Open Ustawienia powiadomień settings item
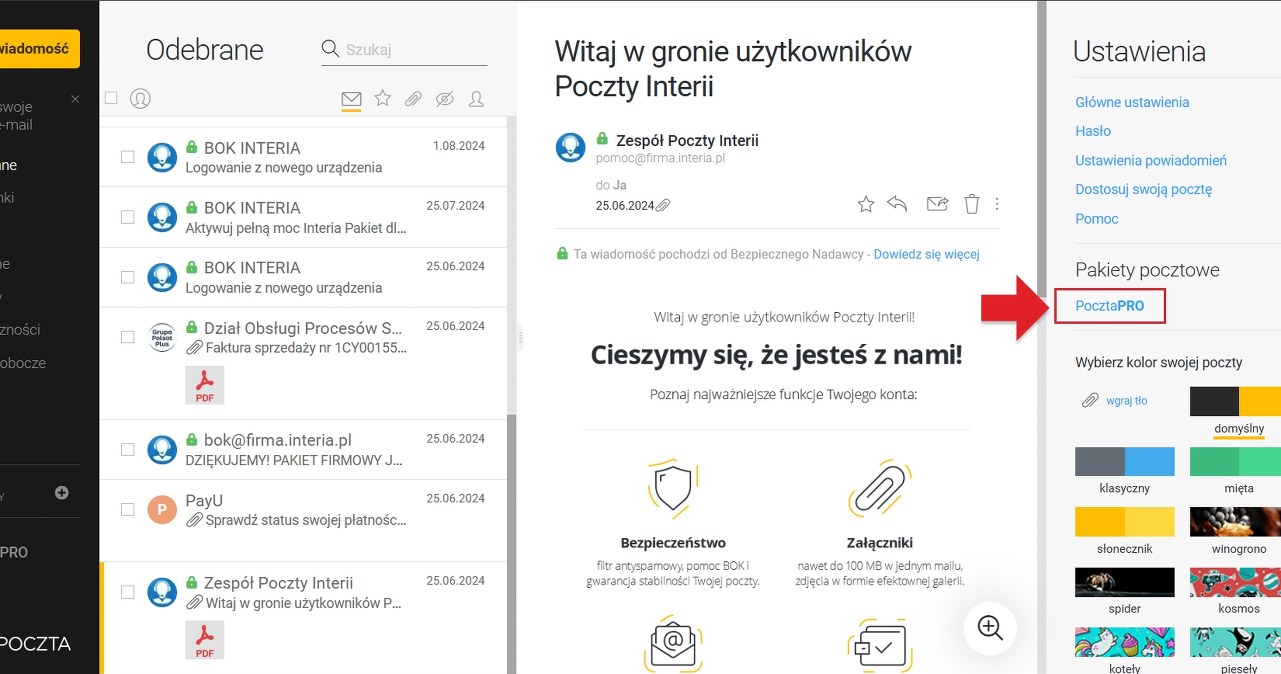The width and height of the screenshot is (1281, 674). coord(1150,160)
